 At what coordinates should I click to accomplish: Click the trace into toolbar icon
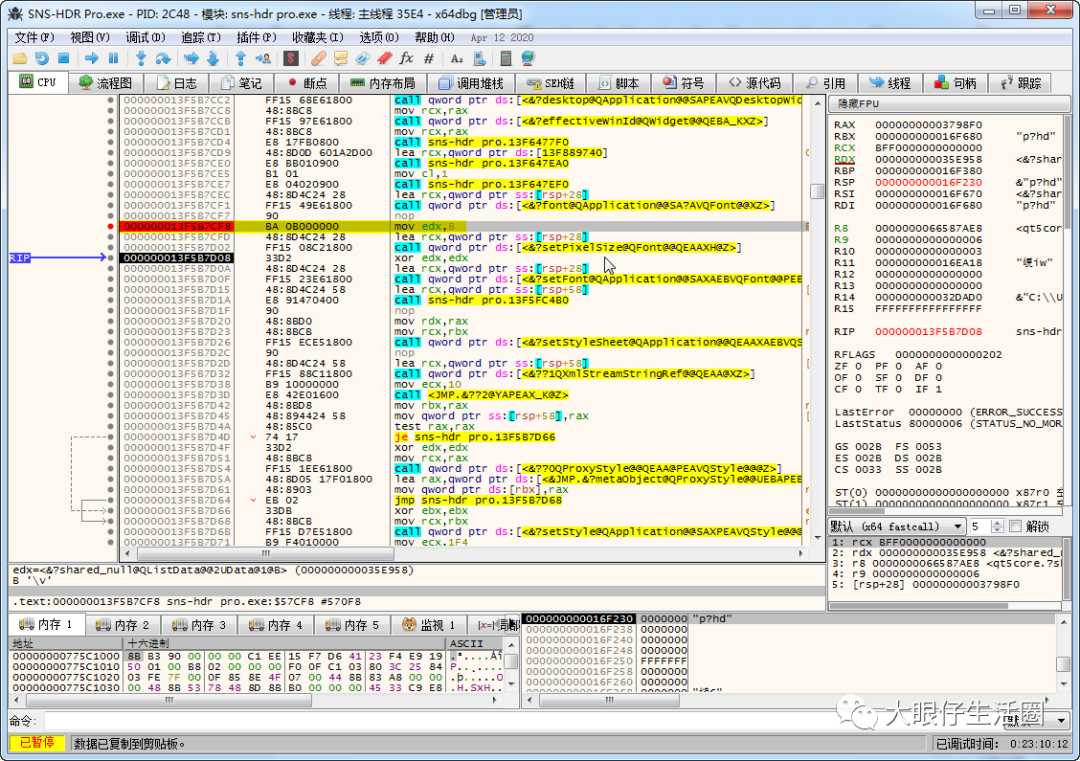[x=191, y=59]
